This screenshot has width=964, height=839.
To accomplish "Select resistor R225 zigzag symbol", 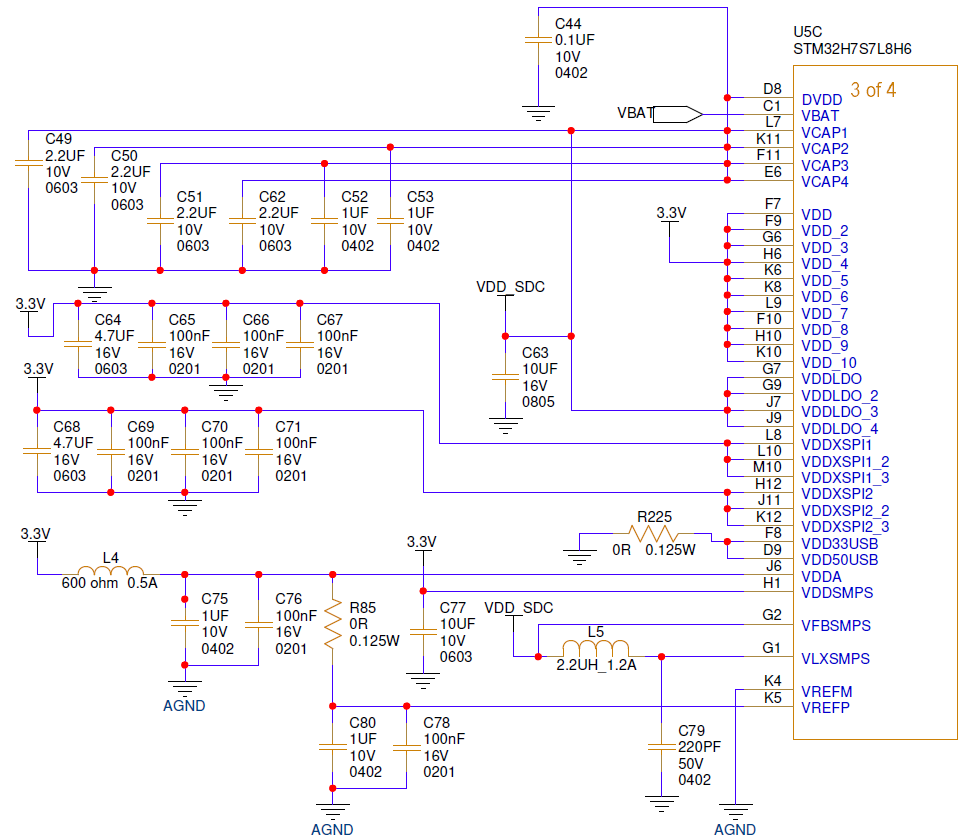I will click(x=654, y=534).
